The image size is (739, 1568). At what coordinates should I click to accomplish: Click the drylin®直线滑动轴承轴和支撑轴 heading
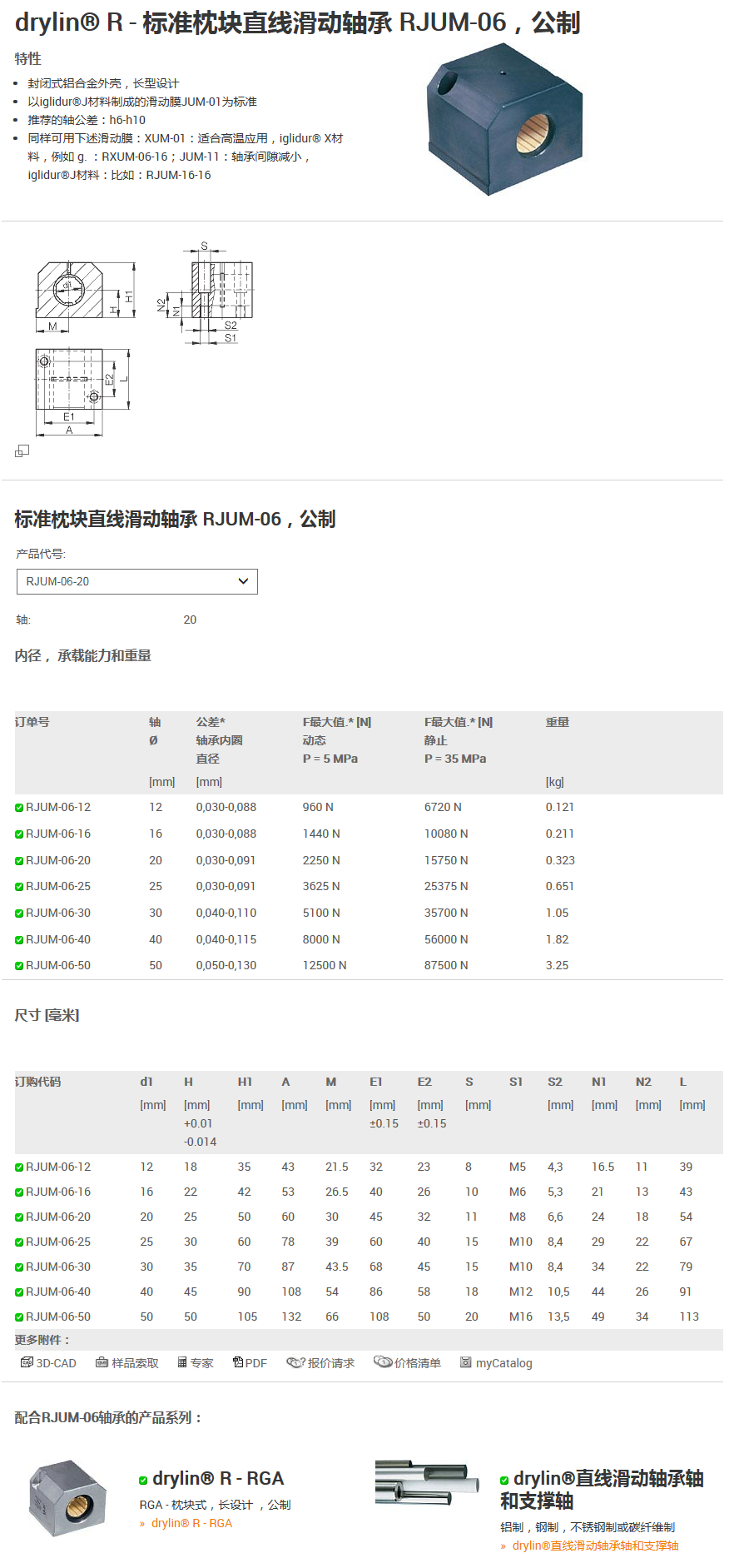pyautogui.click(x=602, y=1489)
